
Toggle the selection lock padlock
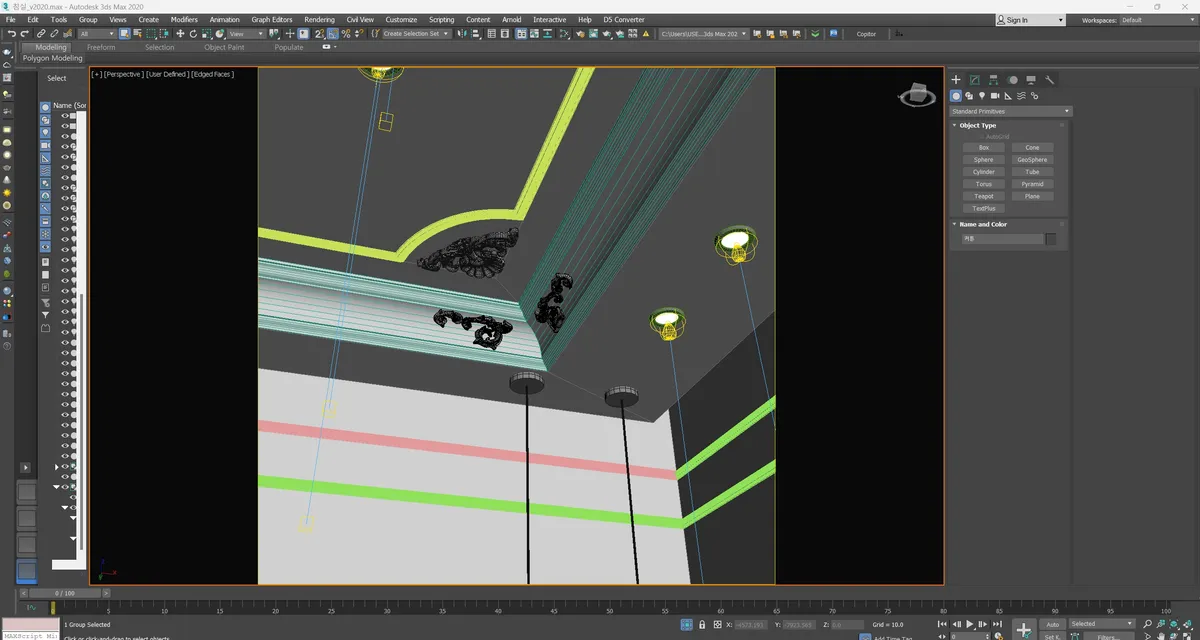tap(702, 625)
